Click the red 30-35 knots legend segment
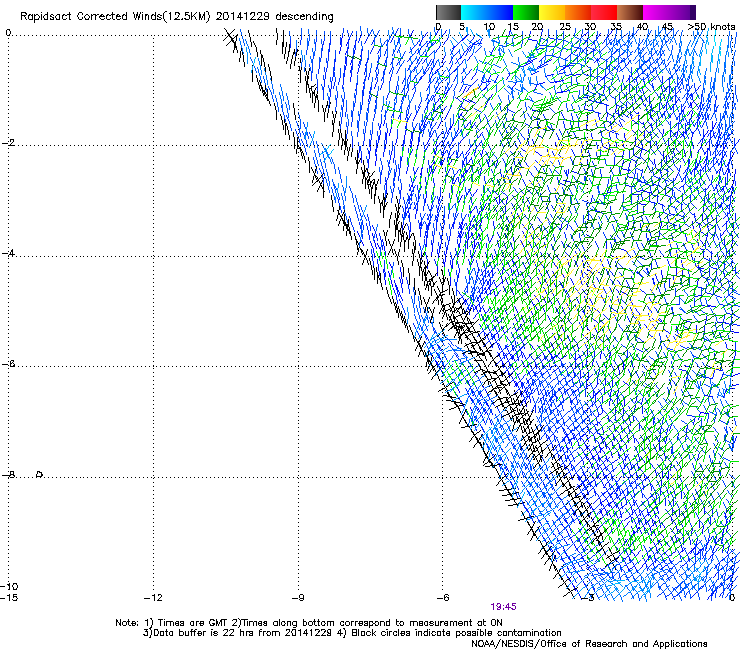This screenshot has width=740, height=650. click(x=604, y=12)
